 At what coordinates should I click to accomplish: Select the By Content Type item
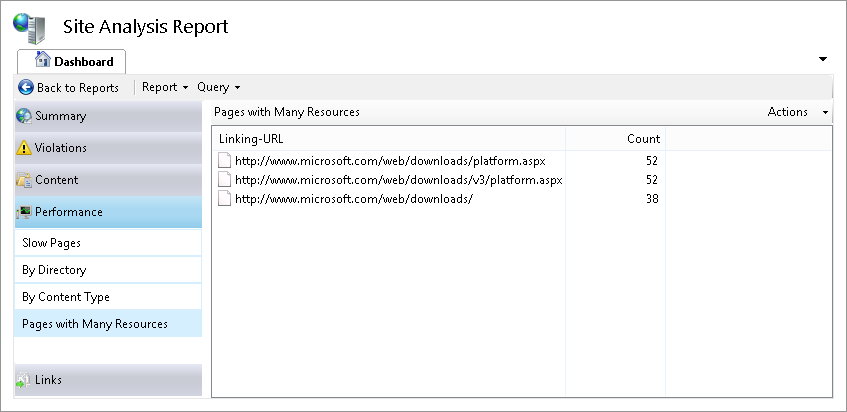point(66,297)
